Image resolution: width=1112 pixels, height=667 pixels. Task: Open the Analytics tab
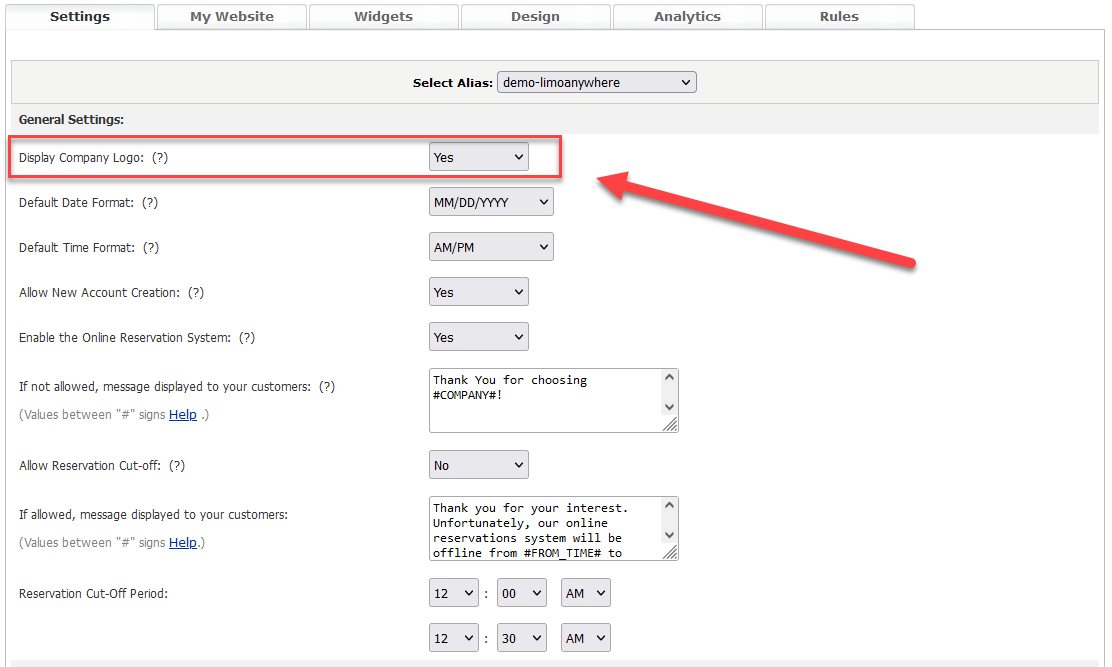[687, 17]
